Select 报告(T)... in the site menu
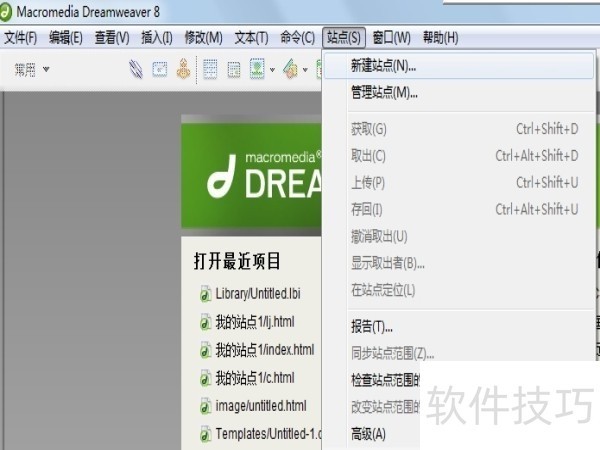This screenshot has width=600, height=450. click(459, 327)
